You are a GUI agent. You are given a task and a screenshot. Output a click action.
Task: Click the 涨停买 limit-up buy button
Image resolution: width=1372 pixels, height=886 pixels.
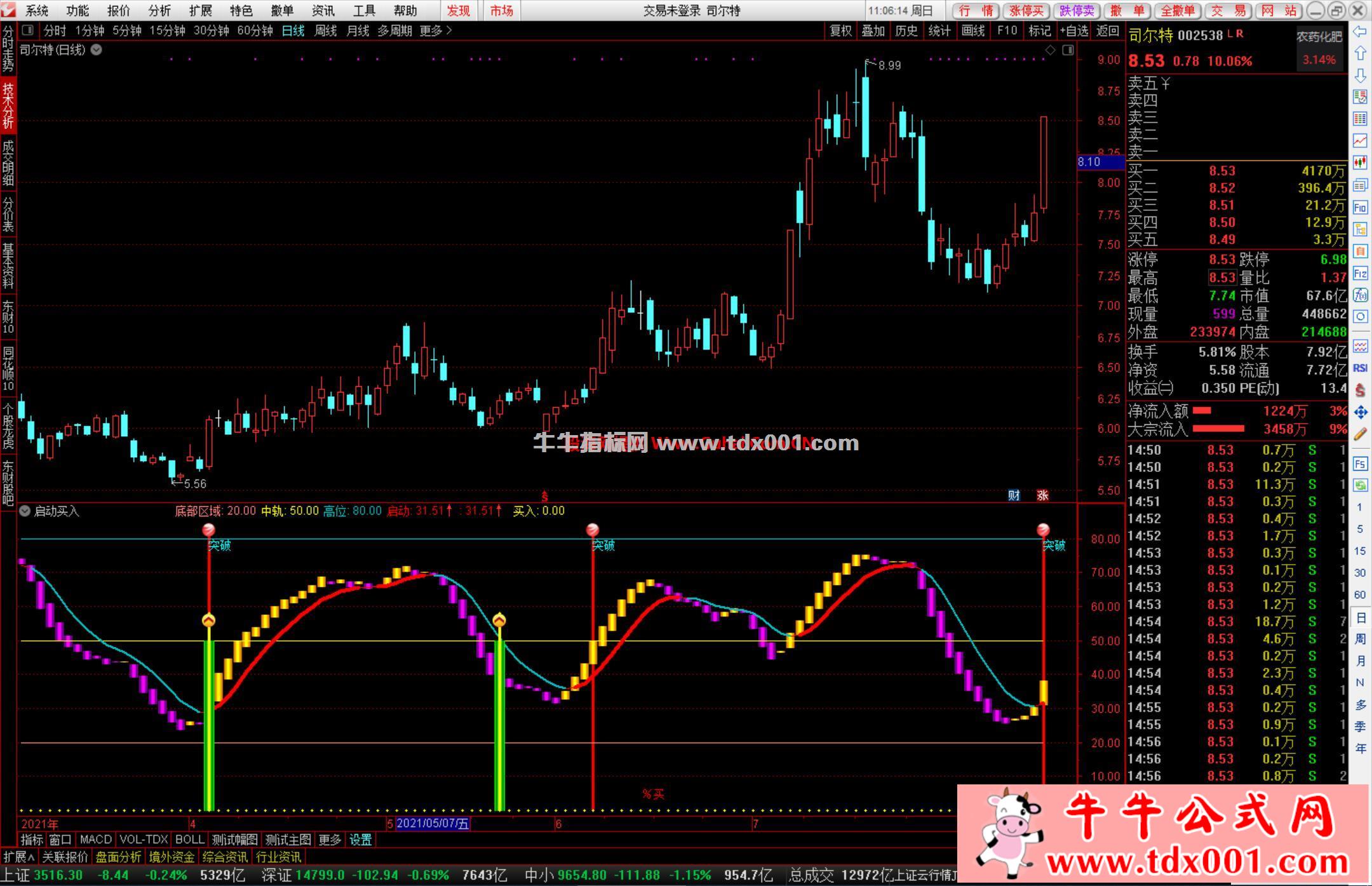[x=1027, y=11]
